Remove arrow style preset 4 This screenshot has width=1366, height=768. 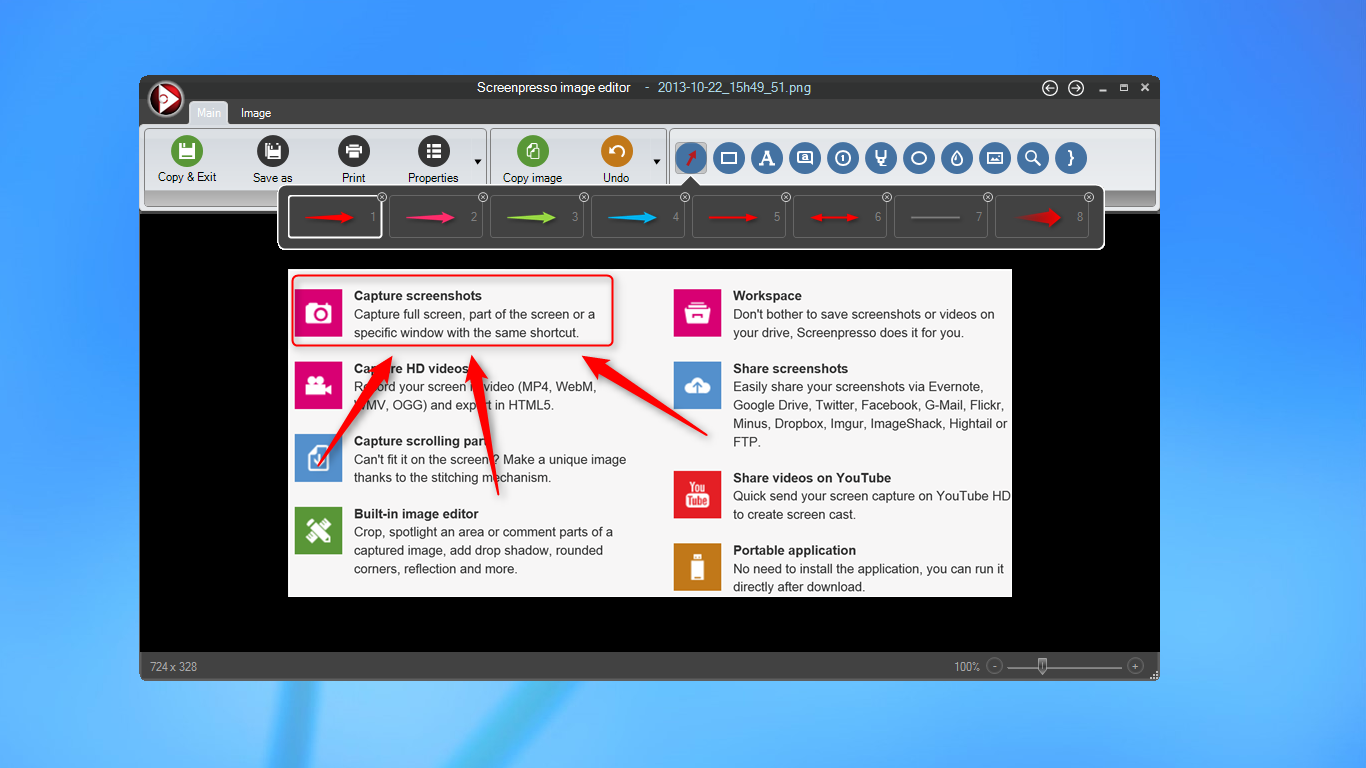(x=685, y=197)
